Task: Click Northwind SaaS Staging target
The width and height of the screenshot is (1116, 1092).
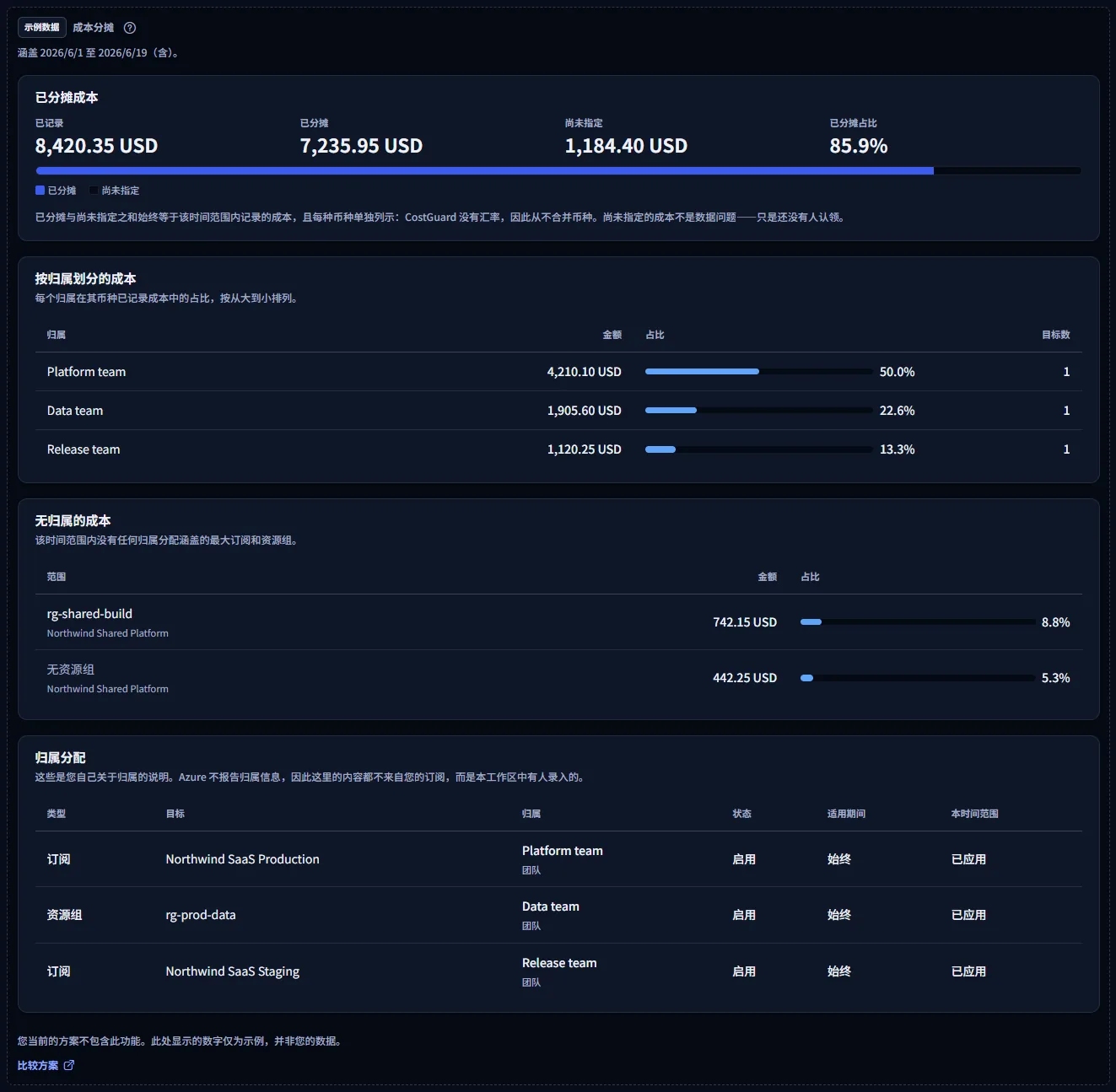Action: [x=233, y=971]
